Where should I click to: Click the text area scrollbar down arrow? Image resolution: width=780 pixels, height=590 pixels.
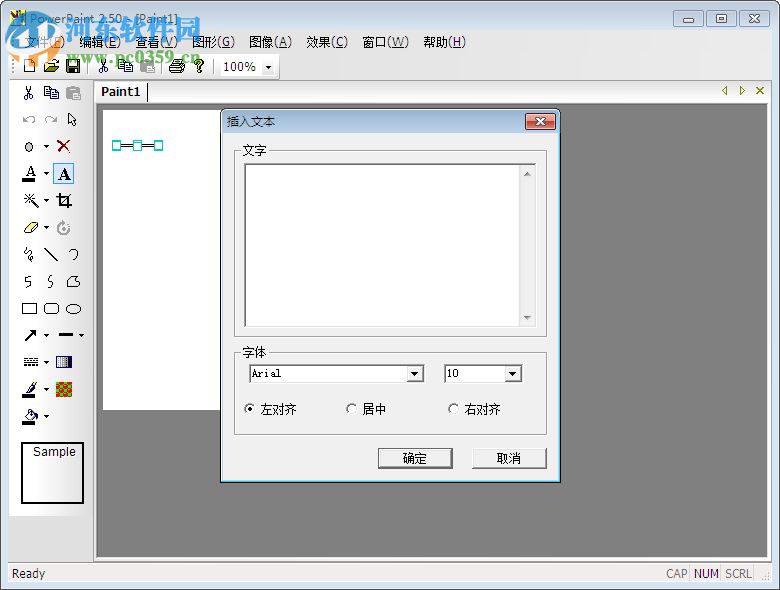pyautogui.click(x=527, y=318)
